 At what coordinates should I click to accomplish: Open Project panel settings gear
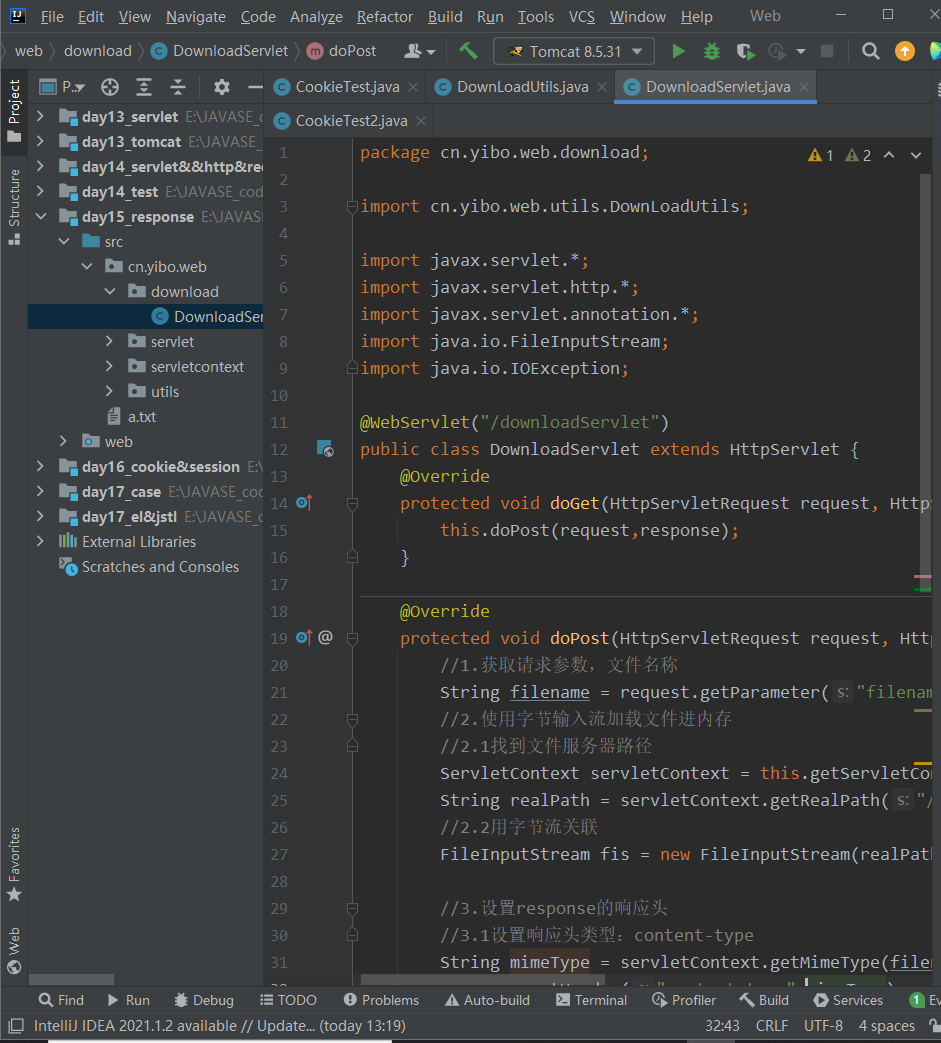click(x=221, y=87)
